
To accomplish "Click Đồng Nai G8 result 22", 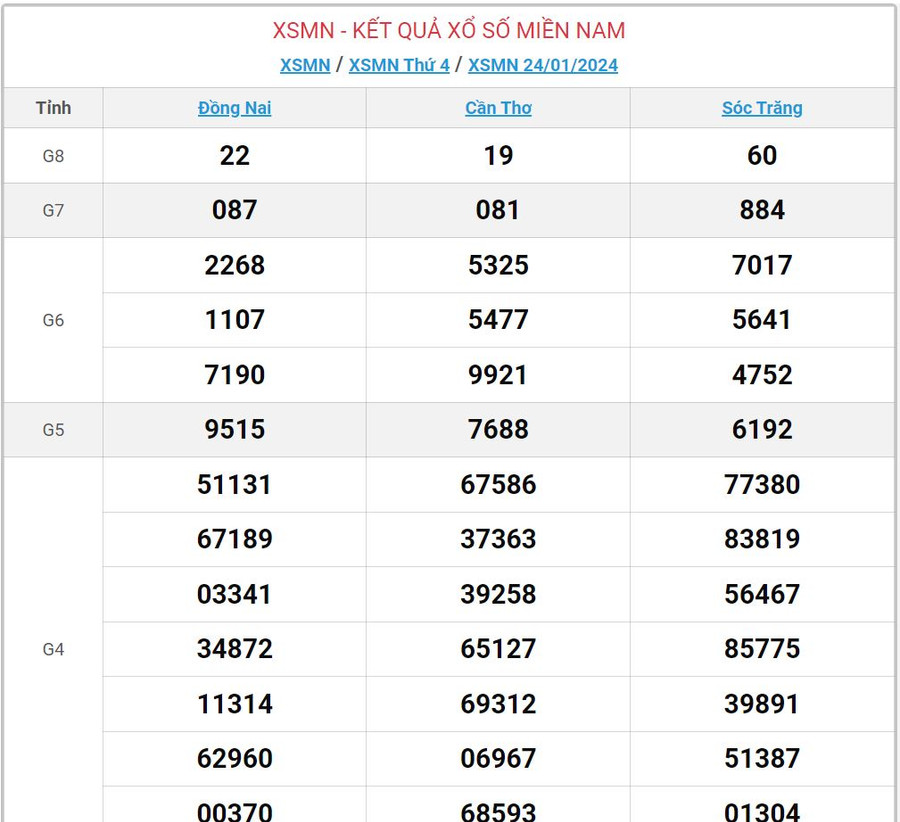I will tap(235, 156).
